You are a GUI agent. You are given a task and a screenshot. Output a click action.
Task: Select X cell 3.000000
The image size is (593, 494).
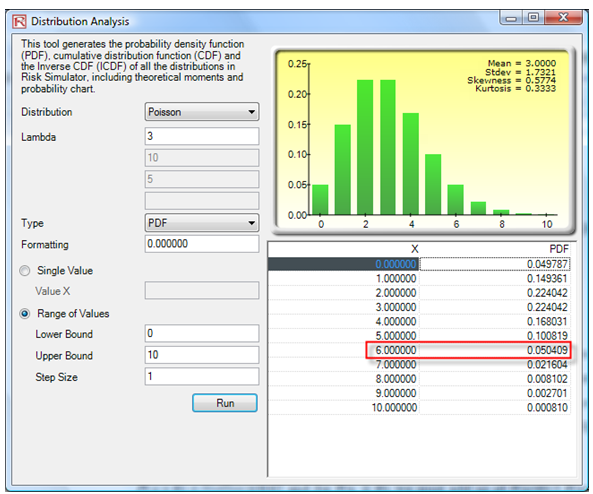point(344,307)
